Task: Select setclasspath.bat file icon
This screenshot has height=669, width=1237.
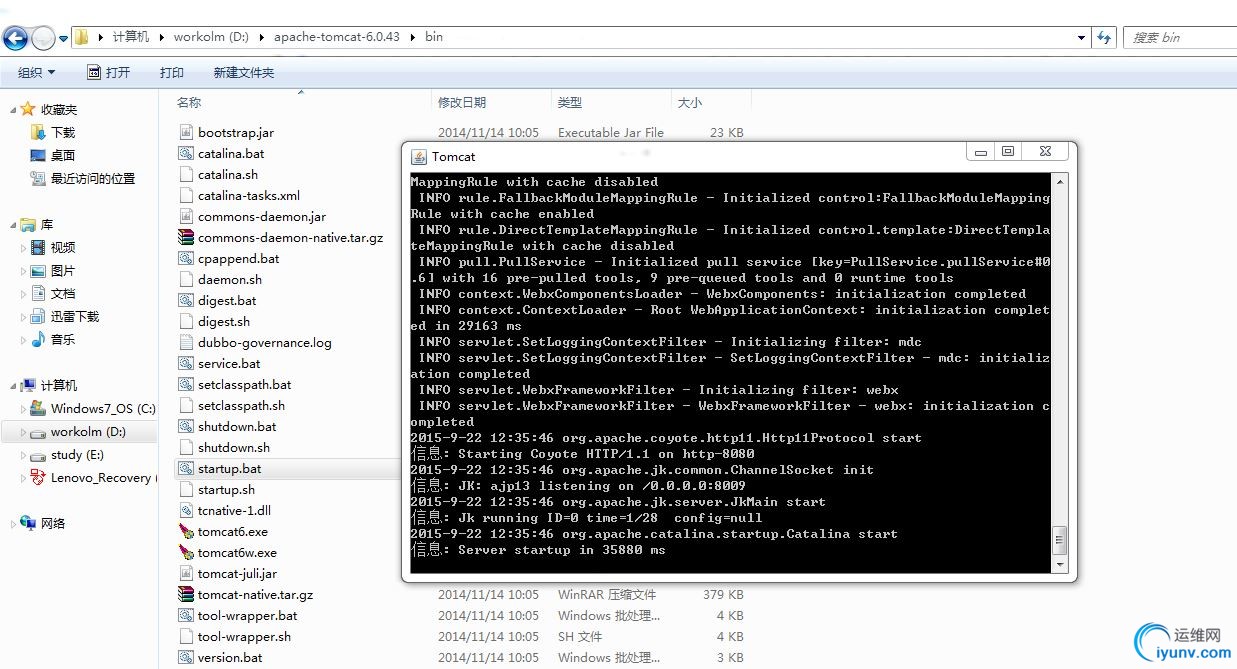Action: click(186, 384)
